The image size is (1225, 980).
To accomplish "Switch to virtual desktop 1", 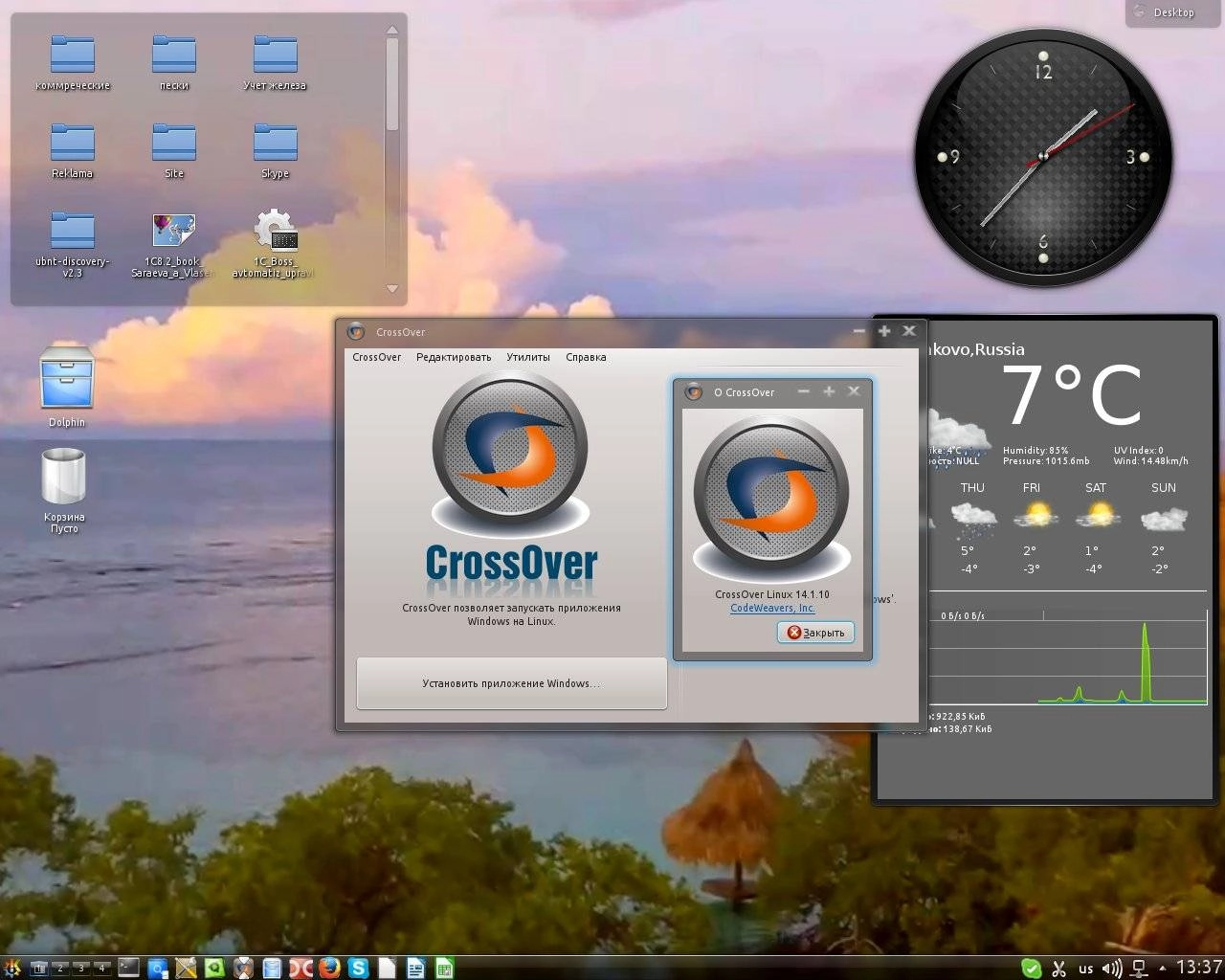I will 39,968.
